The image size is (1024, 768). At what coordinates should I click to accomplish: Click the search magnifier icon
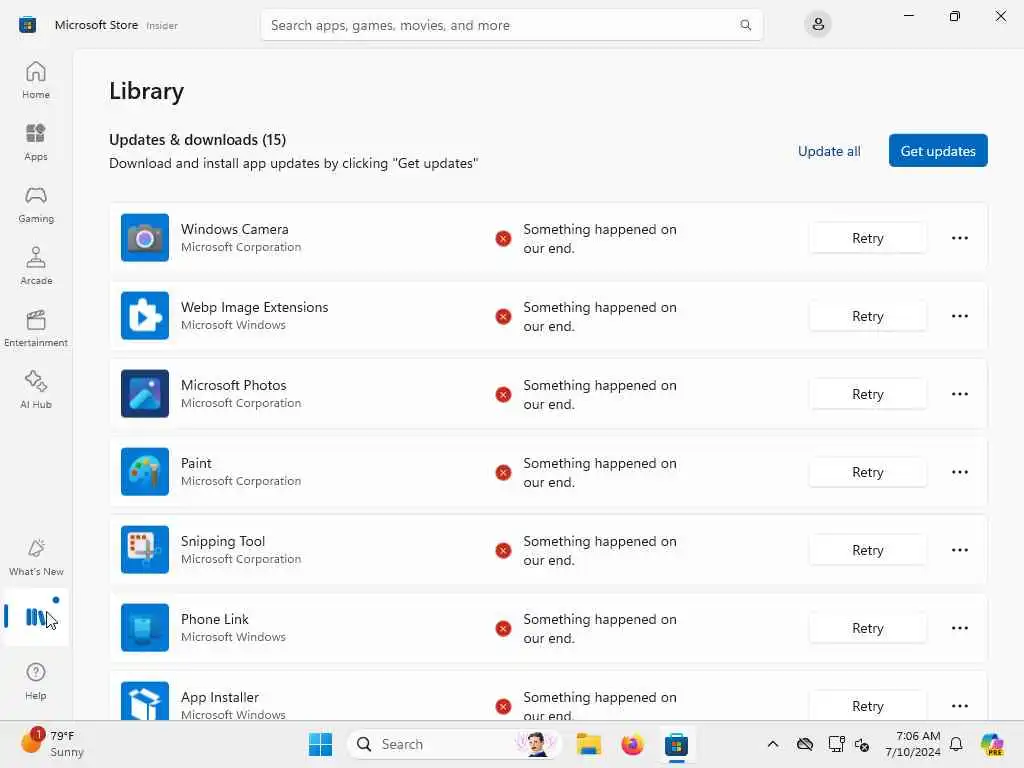click(745, 25)
